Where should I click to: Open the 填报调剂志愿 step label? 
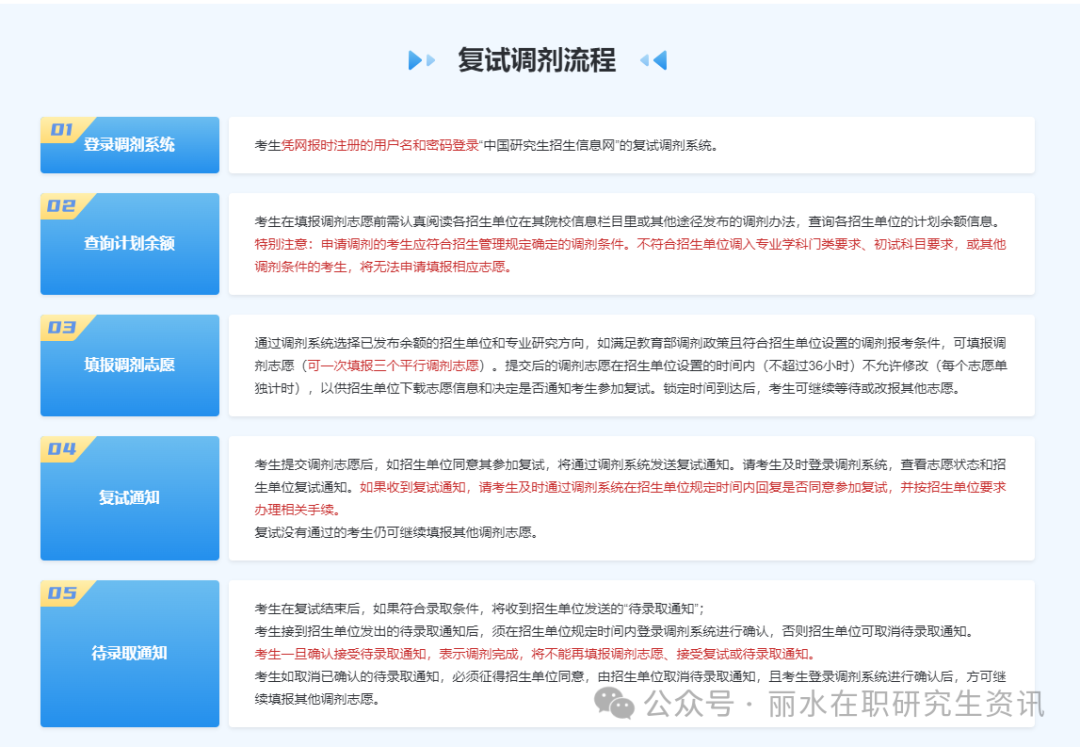pos(129,365)
